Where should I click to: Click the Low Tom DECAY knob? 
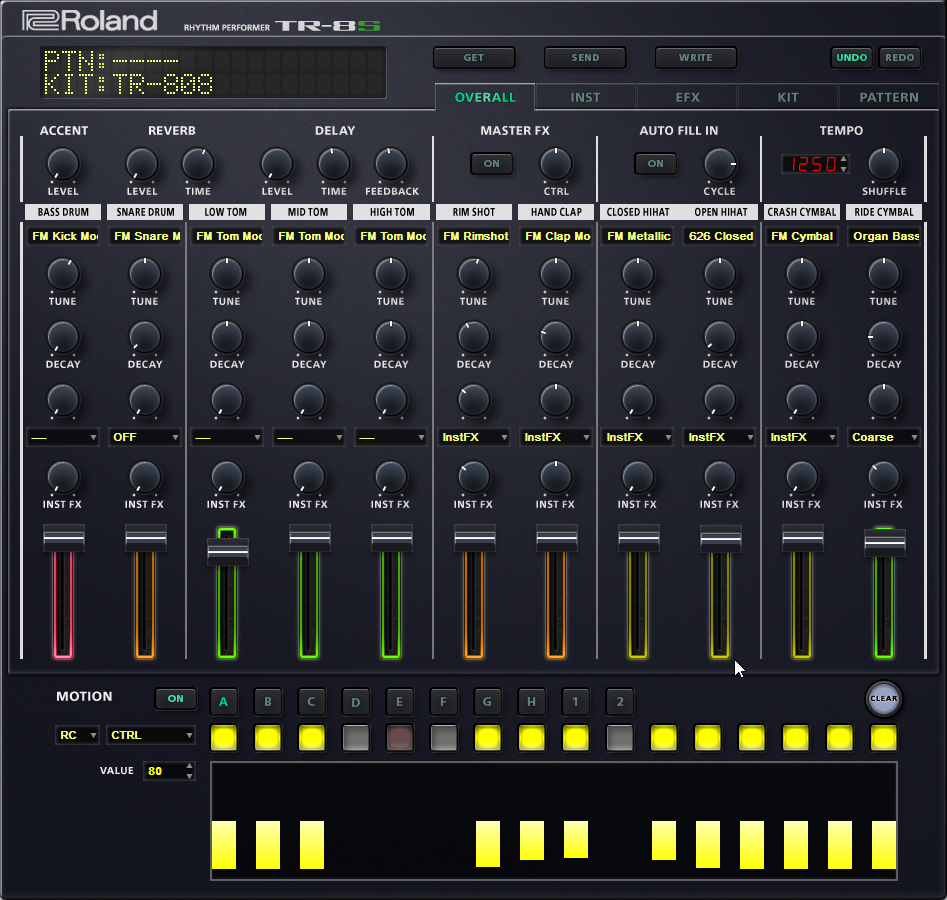pyautogui.click(x=226, y=338)
